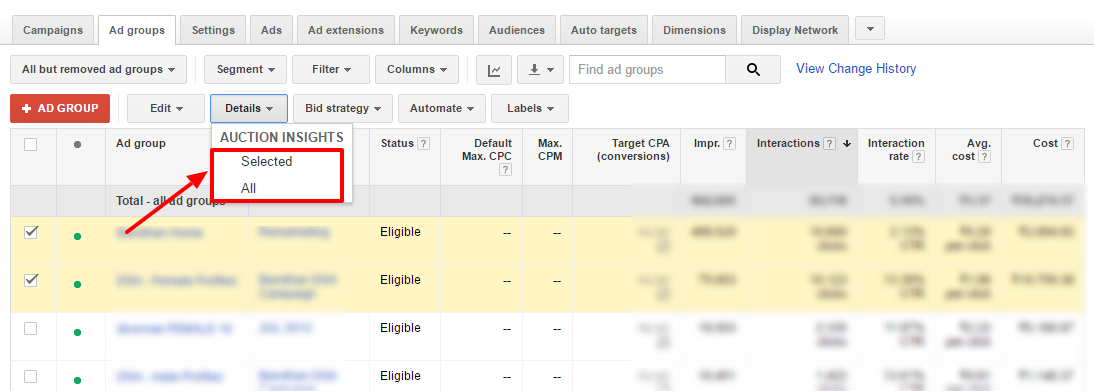
Task: Switch to the Keywords tab
Action: tap(436, 31)
